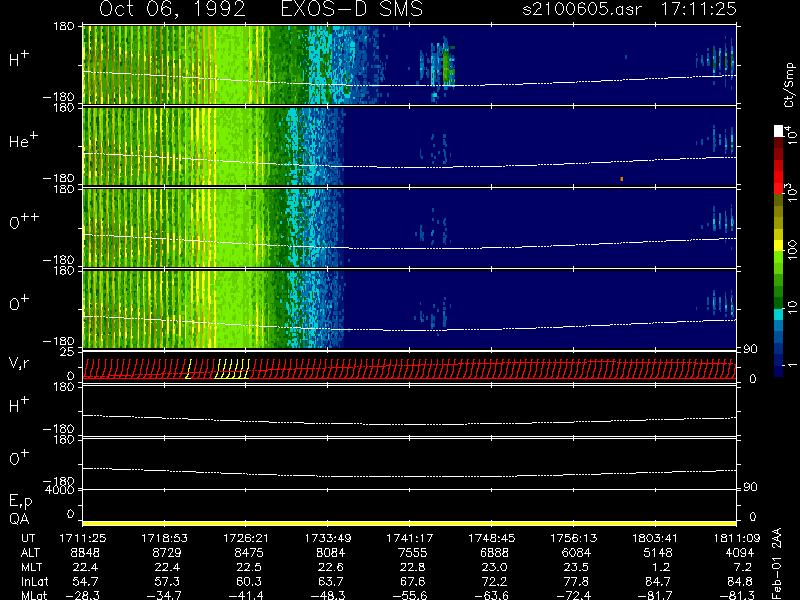Click the MLT value '22.5'
The width and height of the screenshot is (800, 600).
pos(251,567)
